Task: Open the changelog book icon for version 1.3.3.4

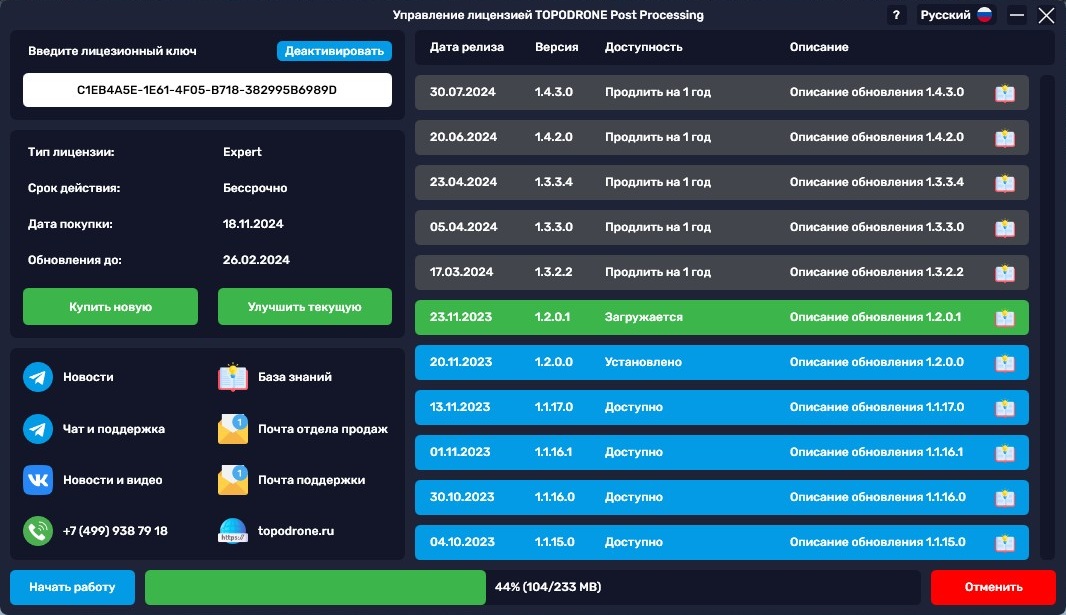Action: tap(1005, 183)
